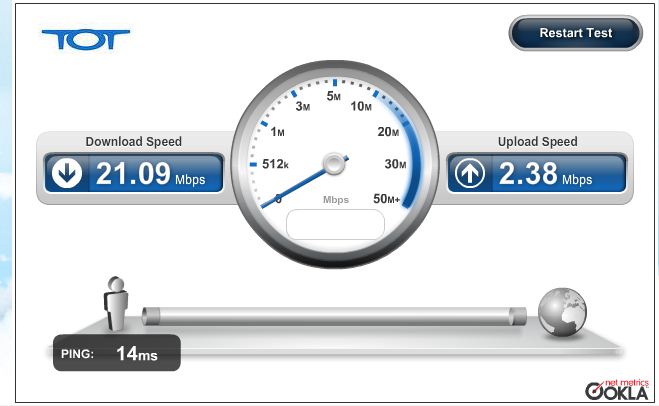The height and width of the screenshot is (406, 659).
Task: Click the upload arrow icon
Action: click(469, 173)
